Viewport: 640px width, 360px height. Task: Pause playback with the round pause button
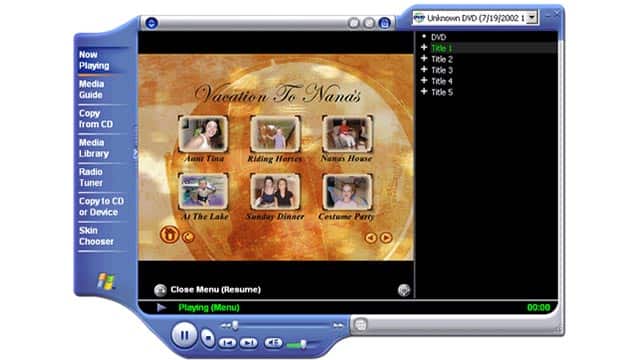click(184, 336)
